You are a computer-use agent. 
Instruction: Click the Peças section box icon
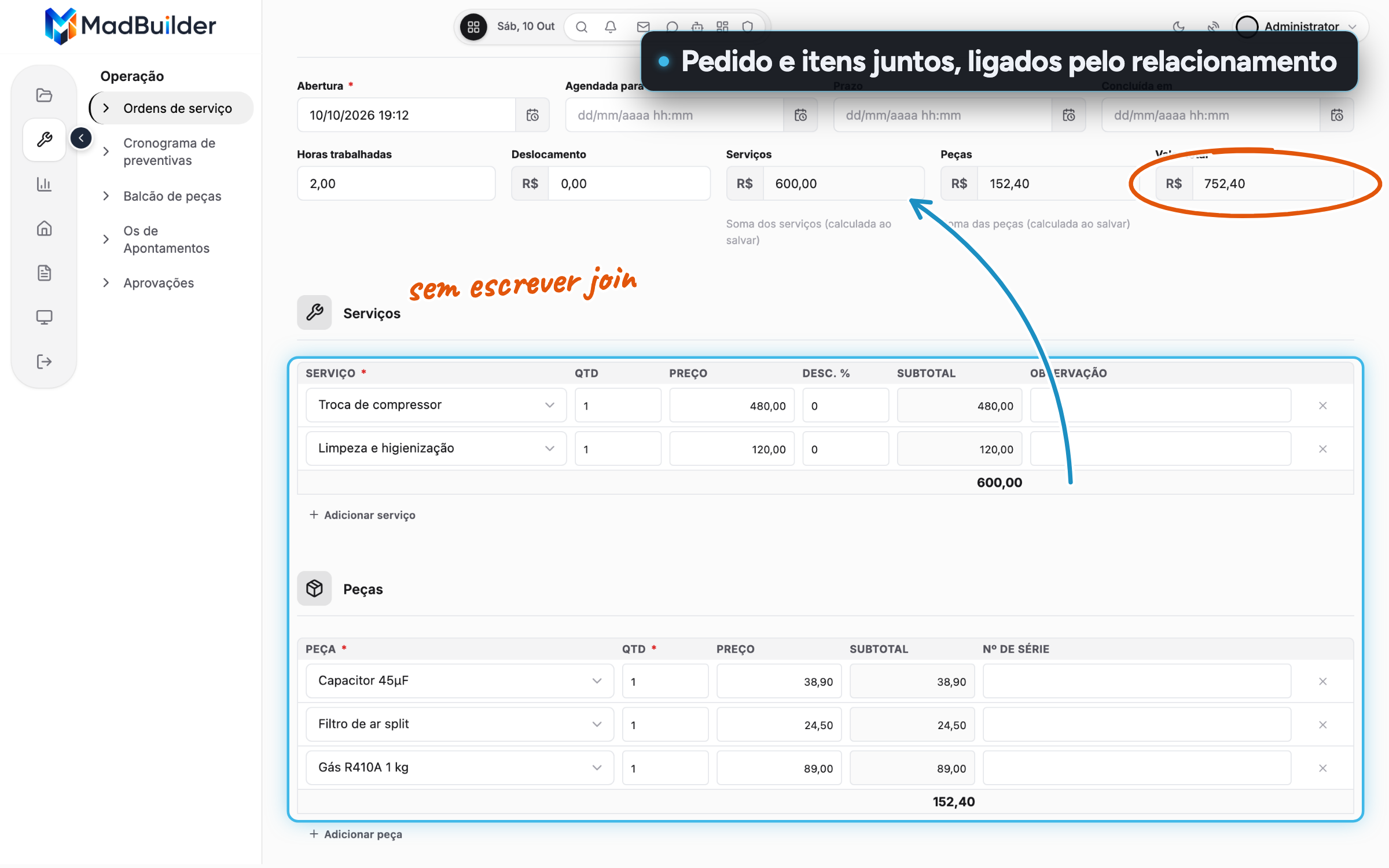pos(314,589)
